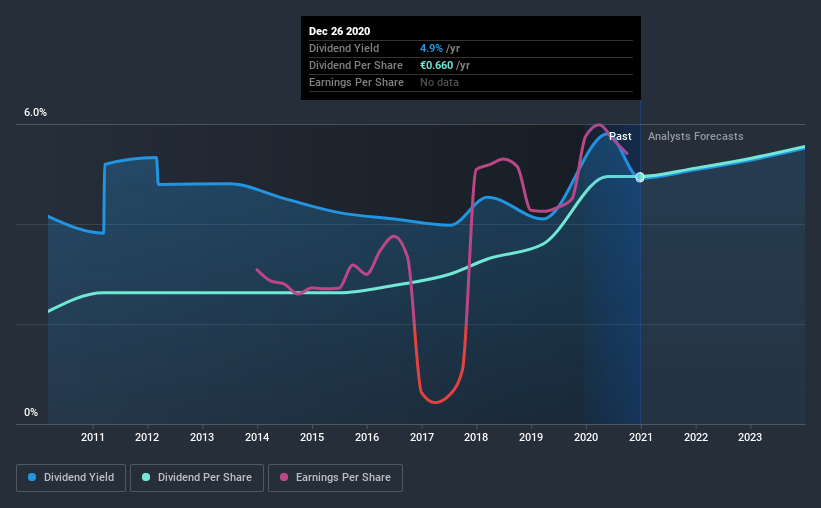Image resolution: width=821 pixels, height=508 pixels.
Task: Click the 2022 x-axis label
Action: tap(696, 437)
